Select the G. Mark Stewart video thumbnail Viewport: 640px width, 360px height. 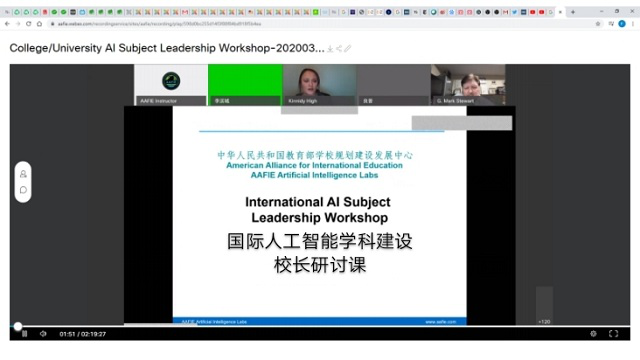[468, 85]
